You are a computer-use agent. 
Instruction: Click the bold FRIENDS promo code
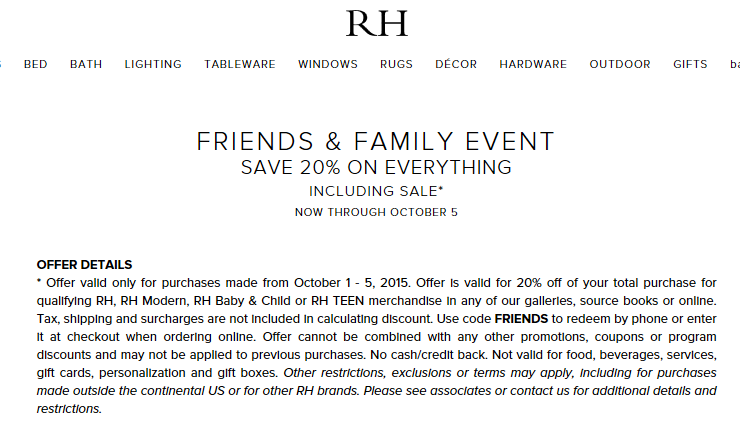tap(521, 319)
